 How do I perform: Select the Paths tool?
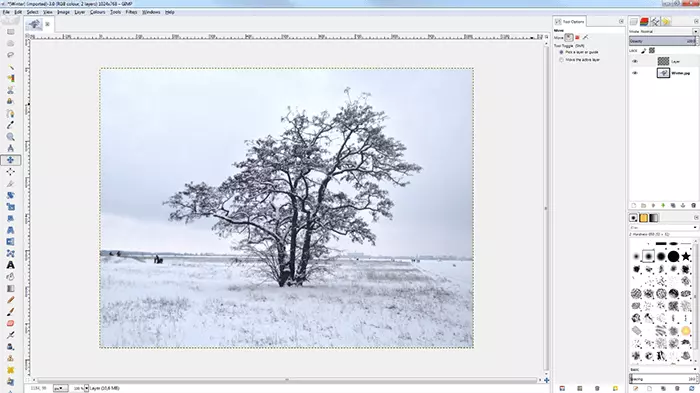point(10,113)
